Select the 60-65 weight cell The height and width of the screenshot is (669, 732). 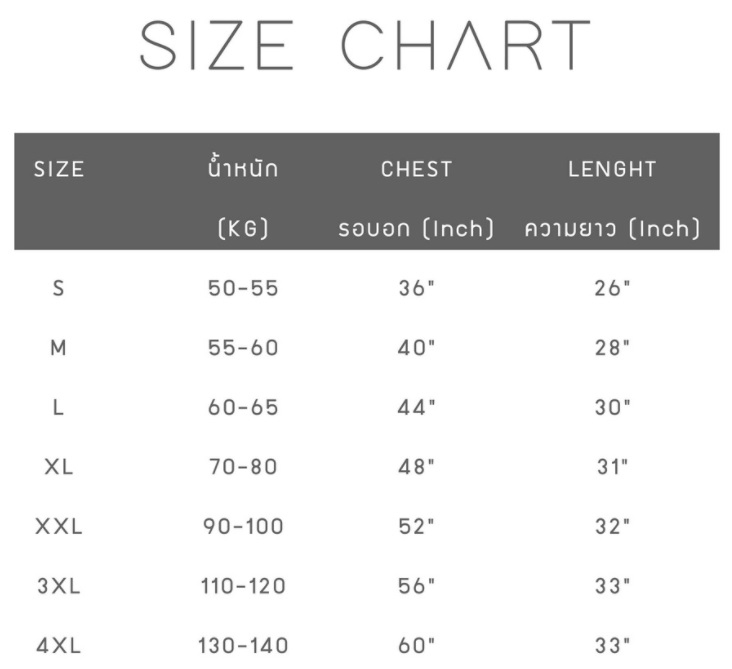point(243,408)
